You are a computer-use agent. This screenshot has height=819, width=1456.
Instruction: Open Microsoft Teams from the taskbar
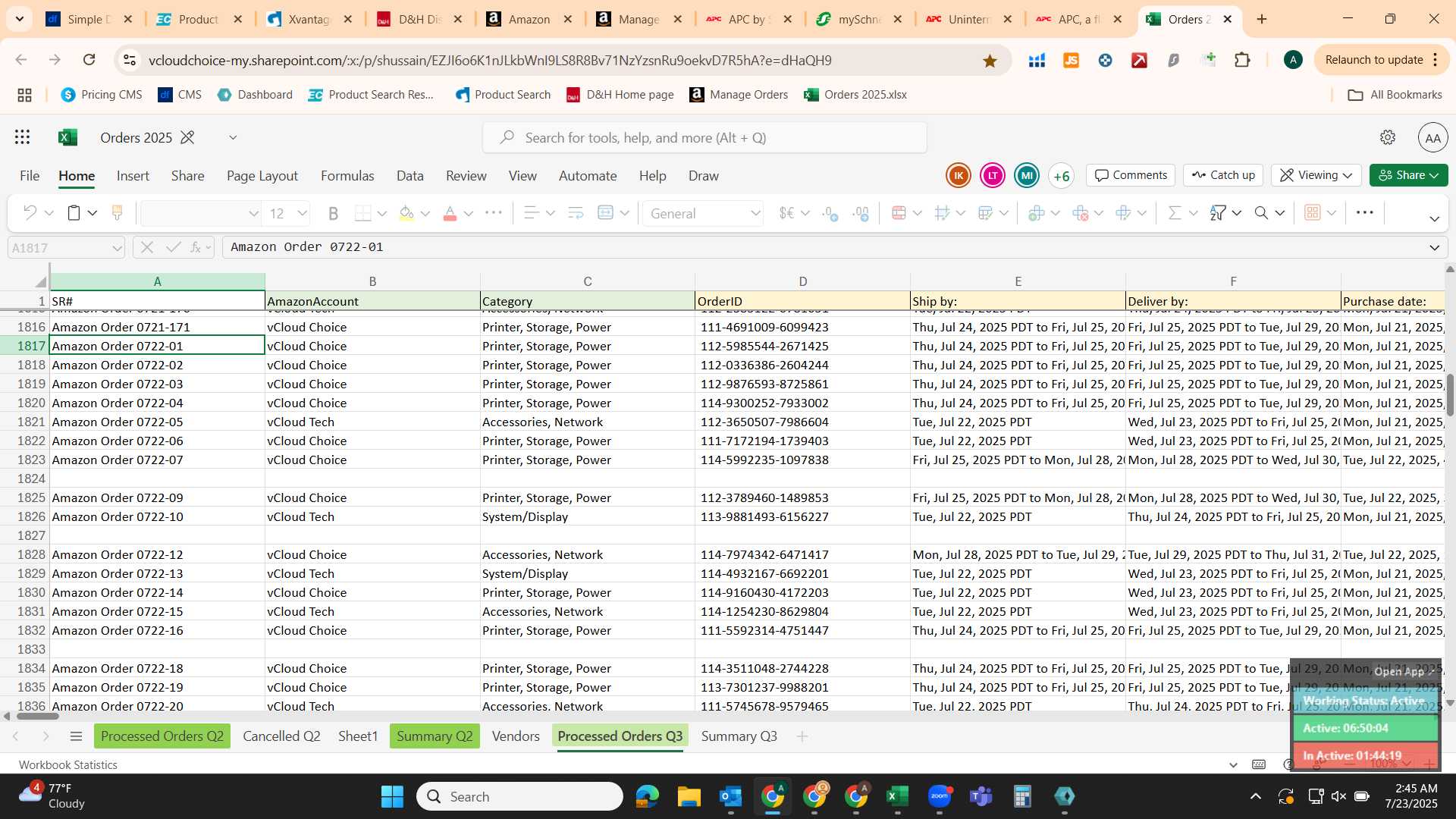[x=981, y=796]
